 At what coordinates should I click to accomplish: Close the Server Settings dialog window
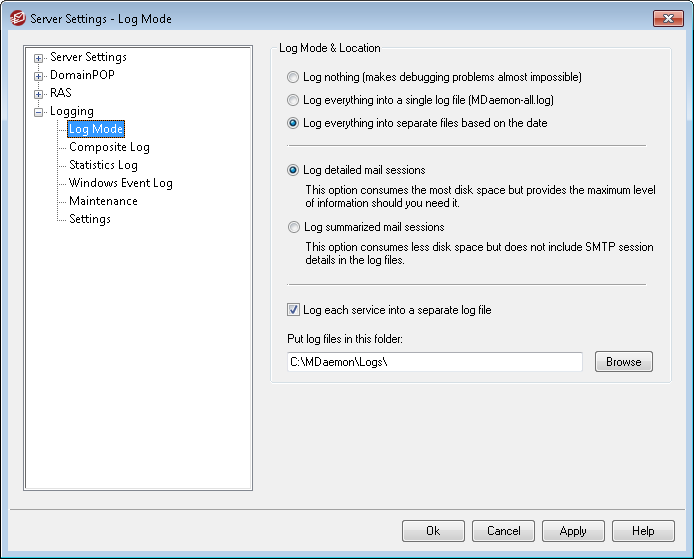coord(668,18)
